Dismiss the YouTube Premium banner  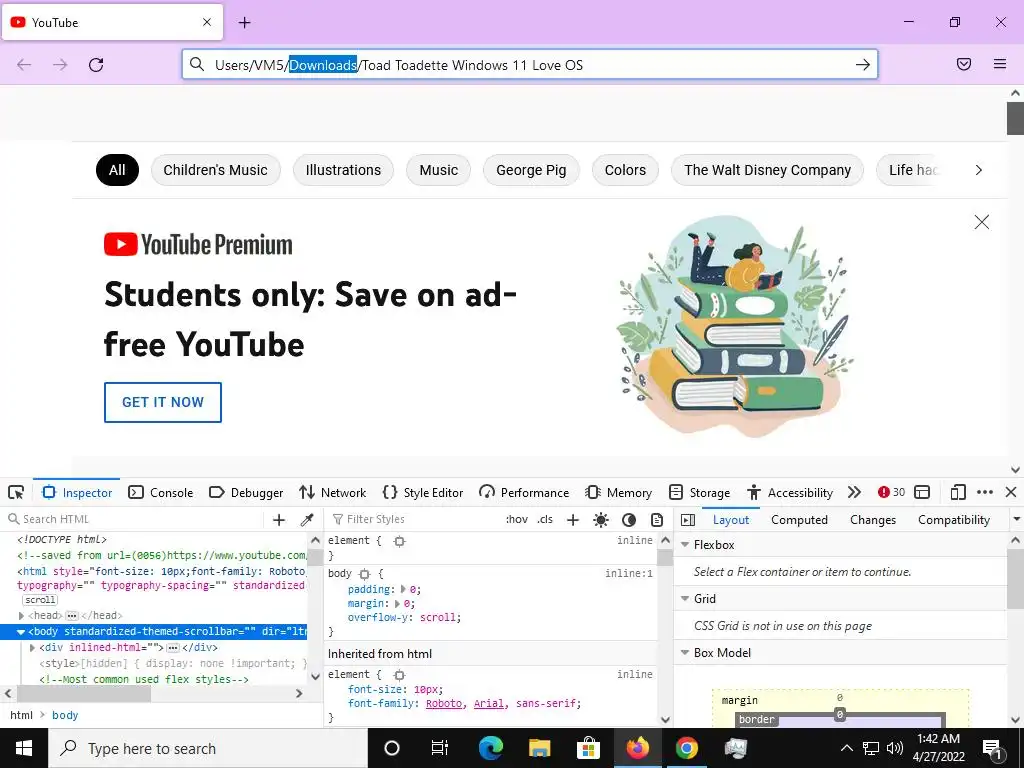982,222
